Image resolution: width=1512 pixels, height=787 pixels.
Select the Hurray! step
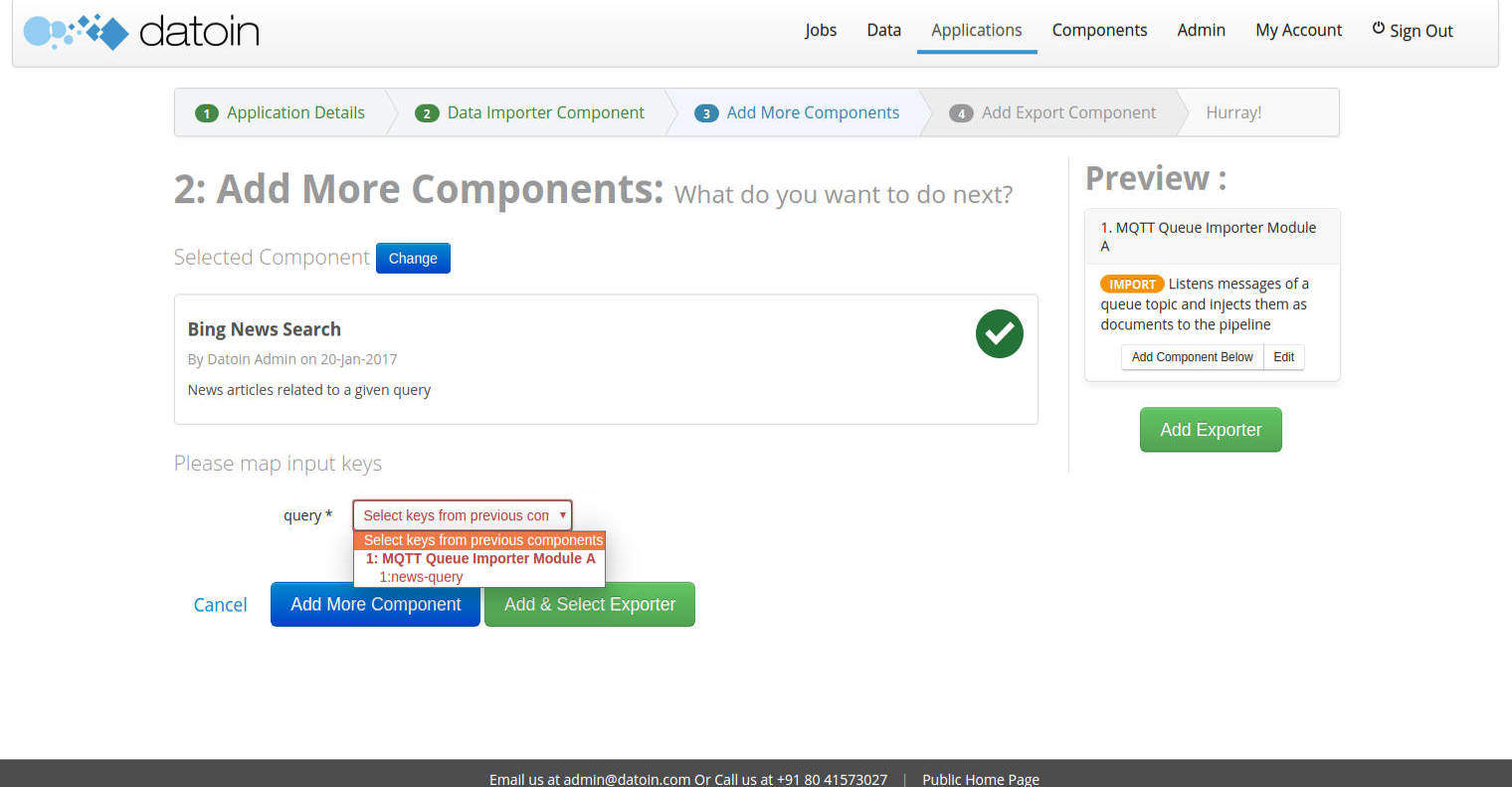coord(1233,112)
